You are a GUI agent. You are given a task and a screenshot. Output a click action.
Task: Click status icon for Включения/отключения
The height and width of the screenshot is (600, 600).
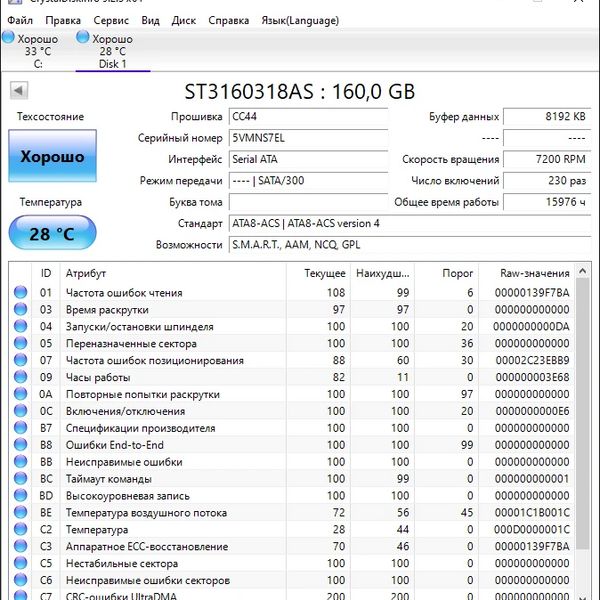tap(20, 411)
